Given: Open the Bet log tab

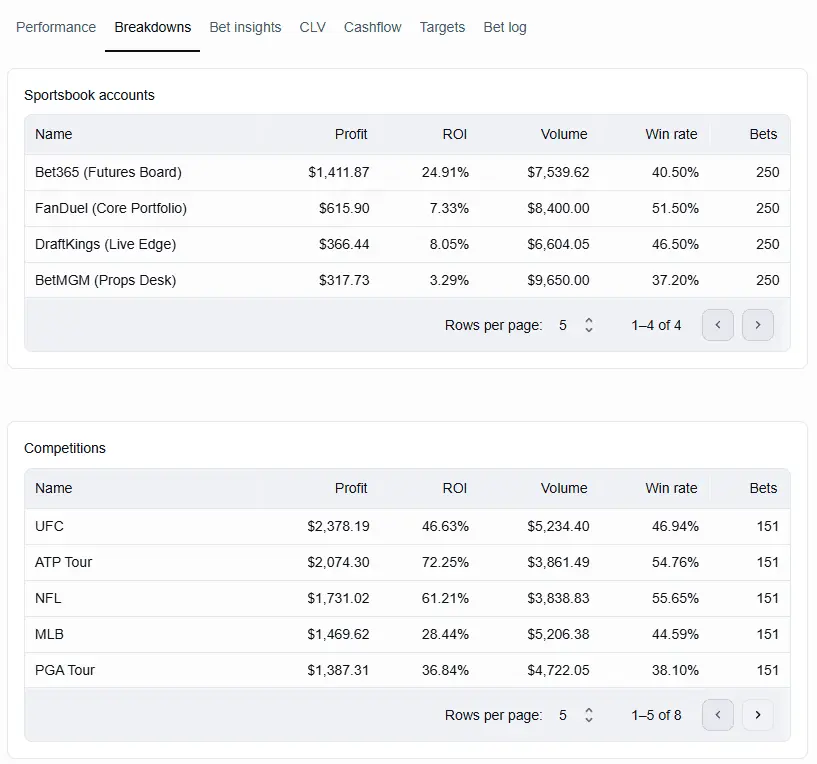Looking at the screenshot, I should tap(505, 27).
